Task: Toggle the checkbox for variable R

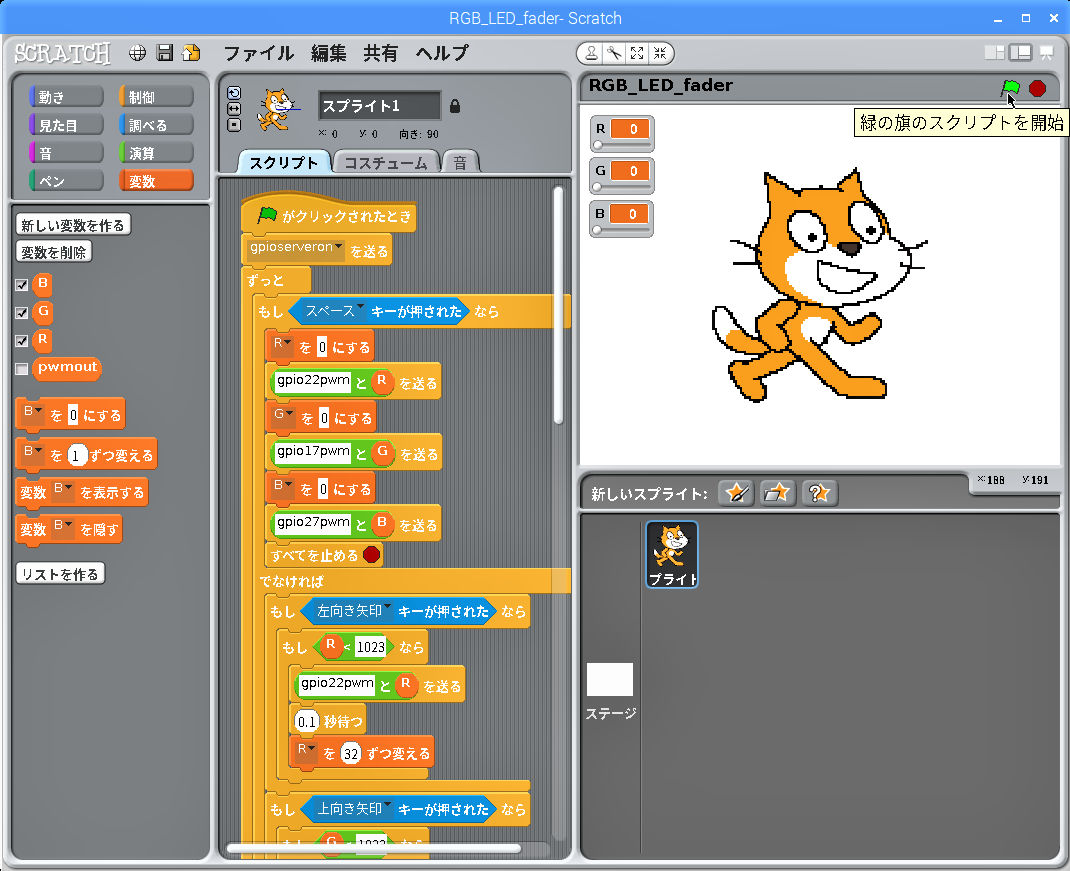Action: click(x=22, y=341)
